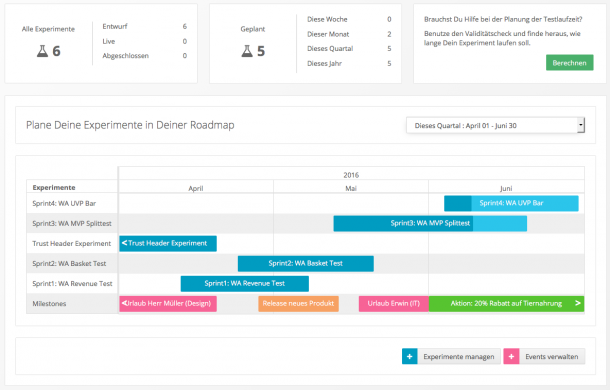Click right arrow on Aktion 20% Rabatt bar
The image size is (610, 390).
point(578,303)
